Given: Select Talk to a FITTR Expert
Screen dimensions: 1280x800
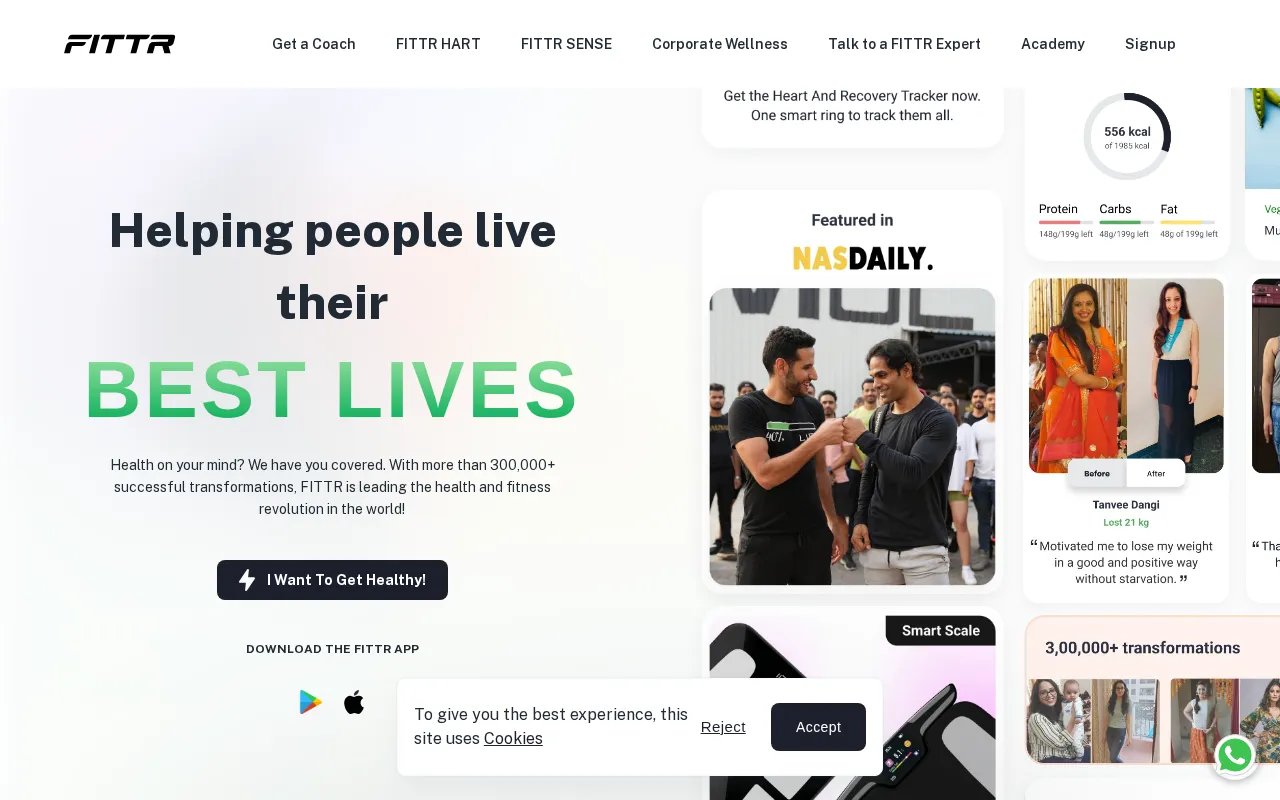Looking at the screenshot, I should coord(904,44).
